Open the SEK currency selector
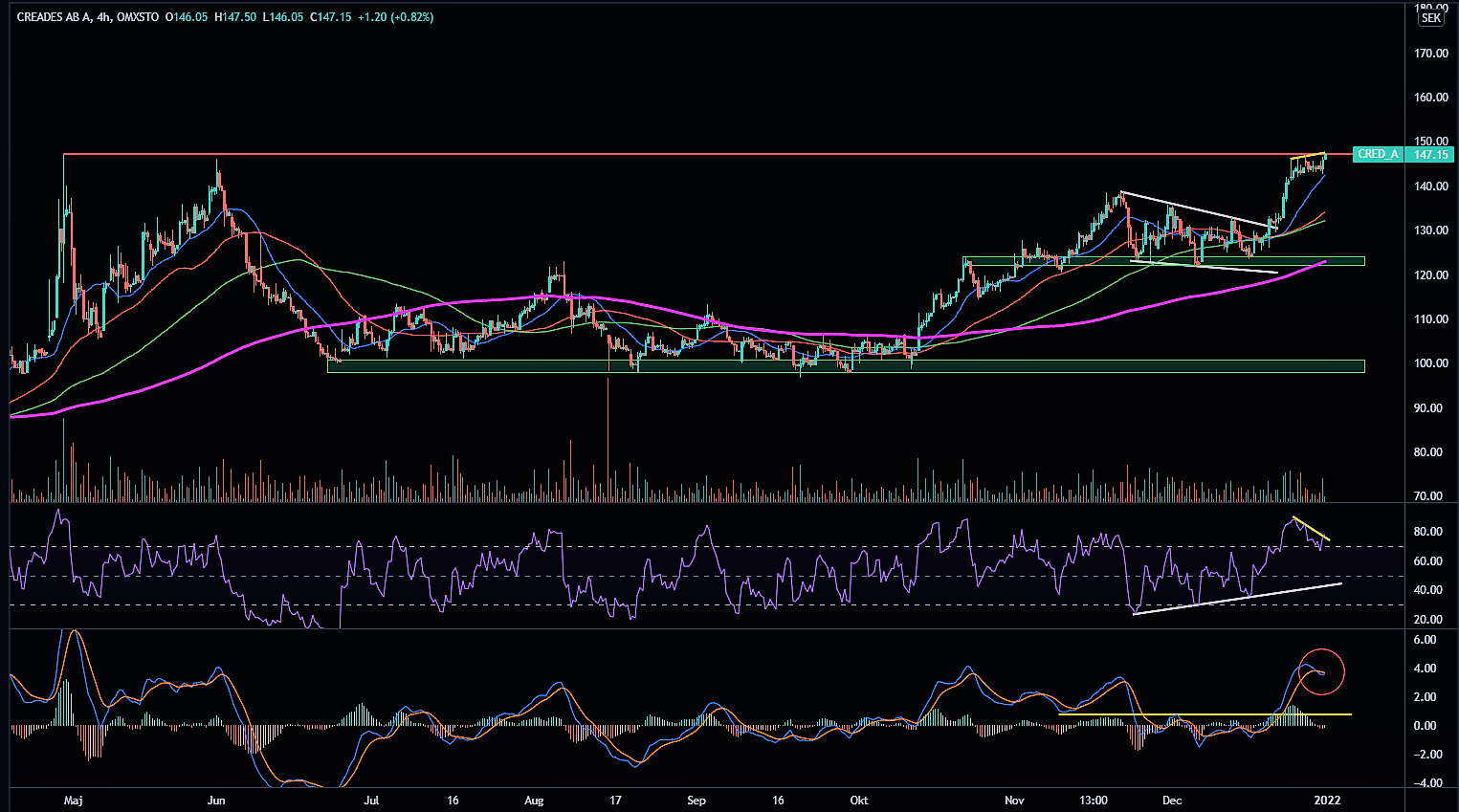 pyautogui.click(x=1430, y=18)
